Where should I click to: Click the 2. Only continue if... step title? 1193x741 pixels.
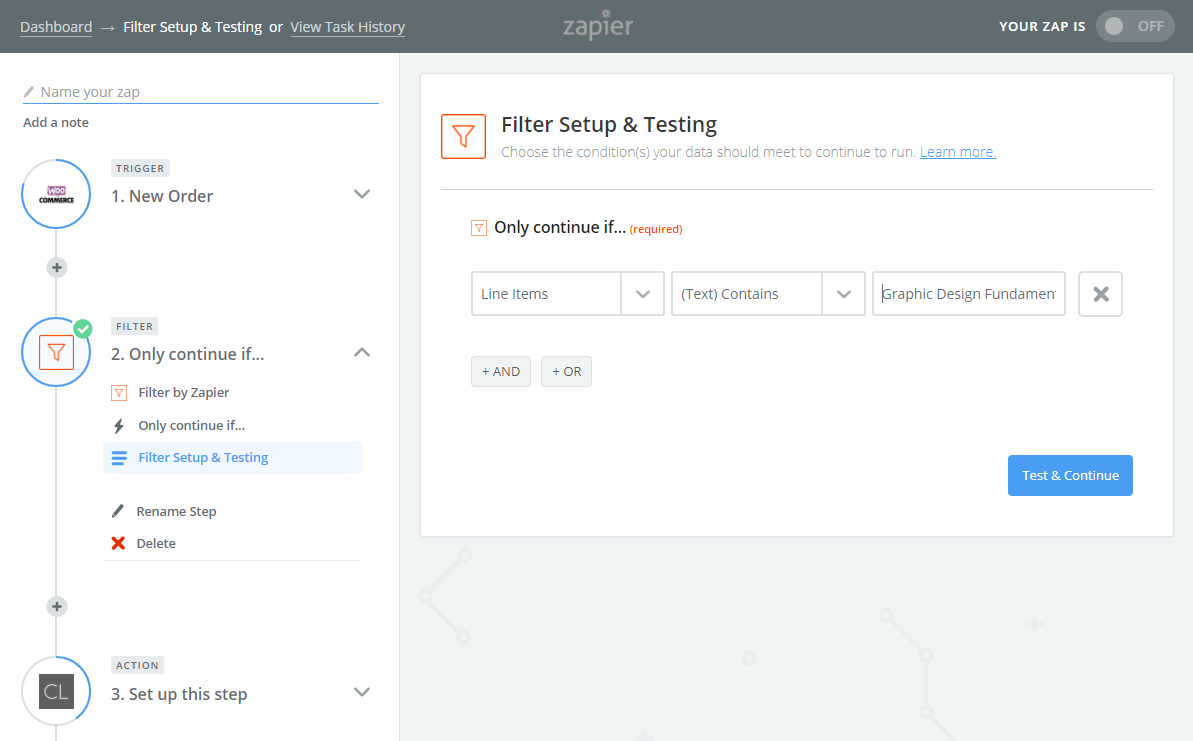[x=188, y=355]
